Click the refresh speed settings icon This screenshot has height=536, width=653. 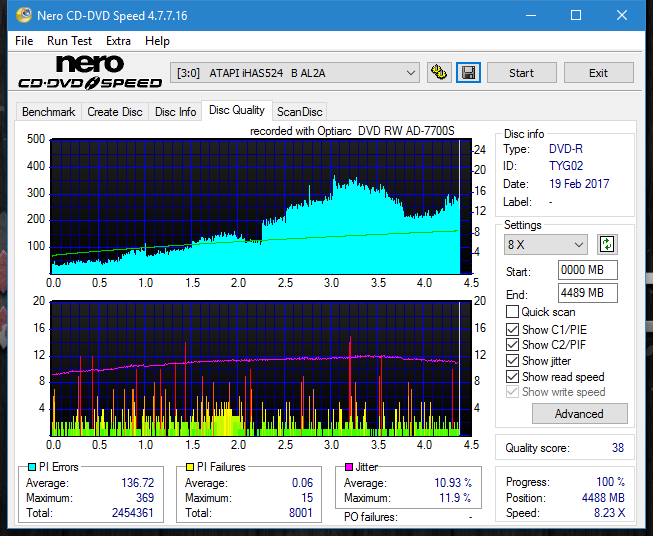(607, 244)
